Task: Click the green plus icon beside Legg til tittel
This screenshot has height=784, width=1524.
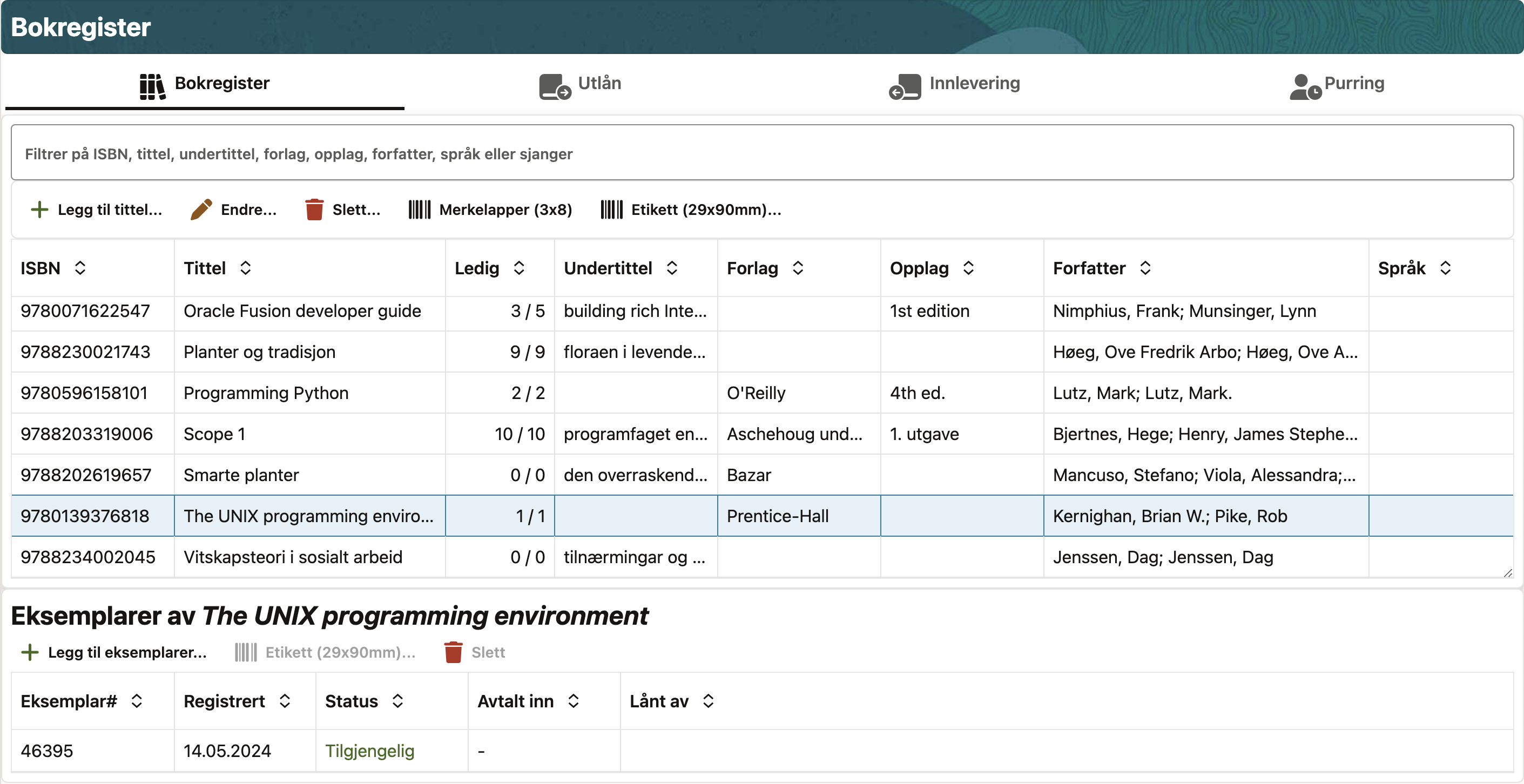Action: coord(39,209)
